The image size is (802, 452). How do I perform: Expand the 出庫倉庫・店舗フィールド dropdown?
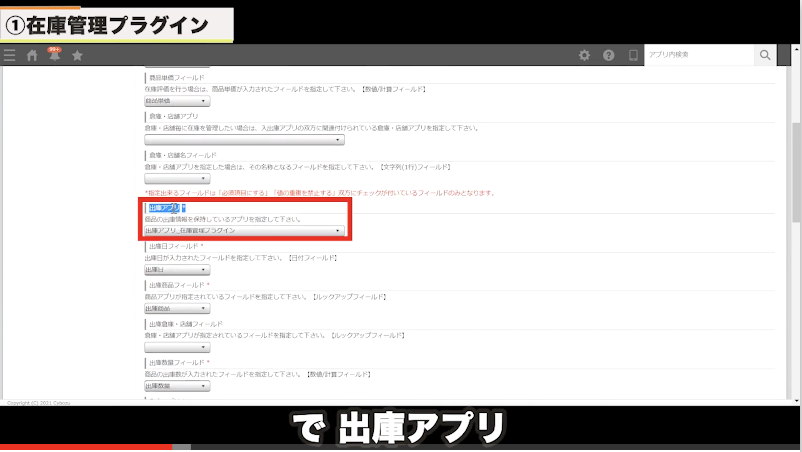(x=177, y=348)
